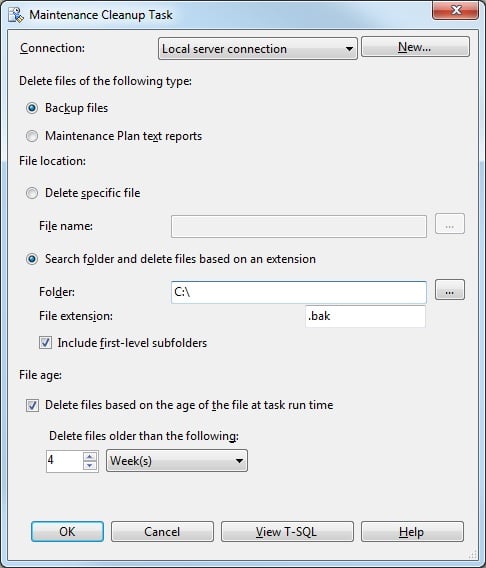Choose Maintenance Plan text reports option
Viewport: 486px width, 568px height.
tap(32, 136)
